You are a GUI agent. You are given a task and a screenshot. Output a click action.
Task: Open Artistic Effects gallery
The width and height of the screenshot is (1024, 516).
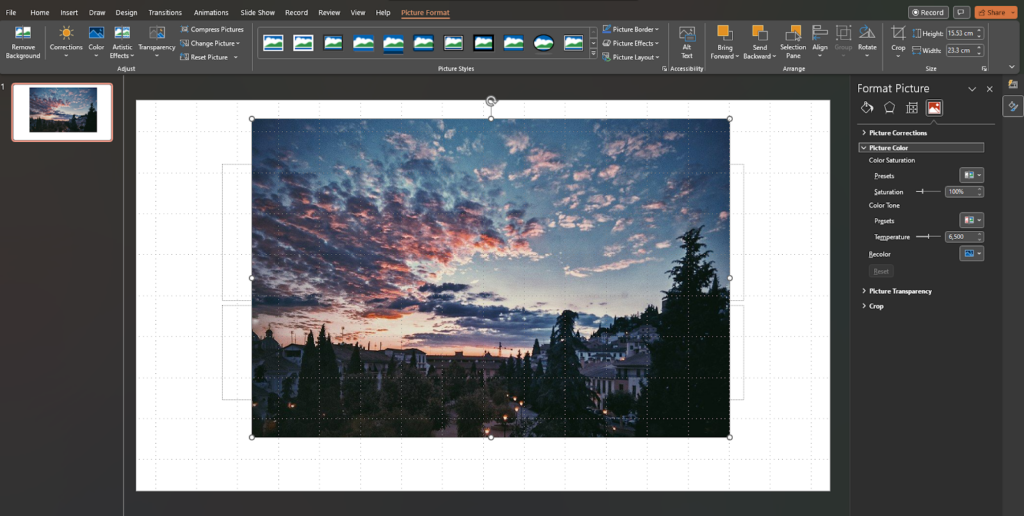click(122, 42)
